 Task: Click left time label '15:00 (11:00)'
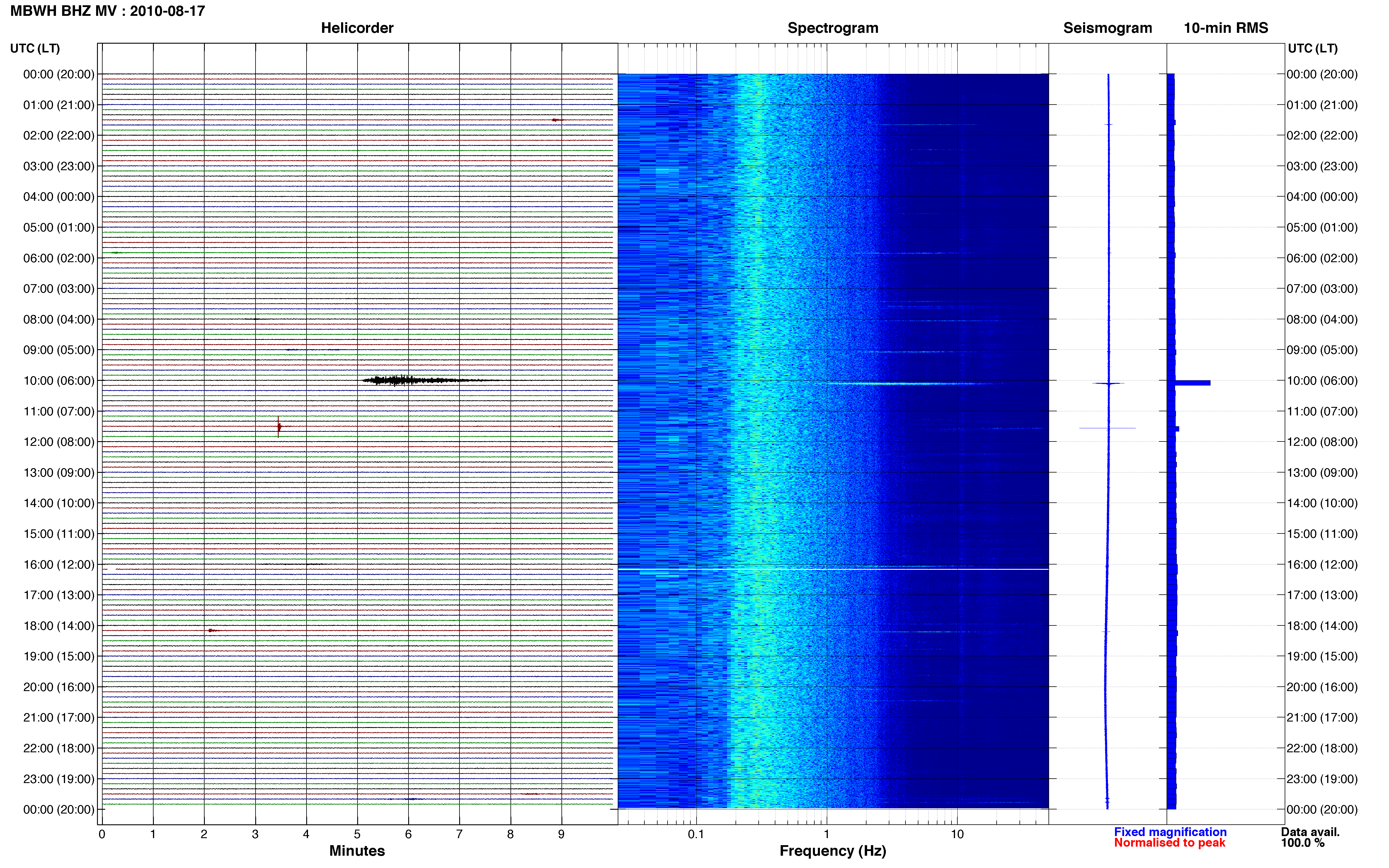[59, 534]
